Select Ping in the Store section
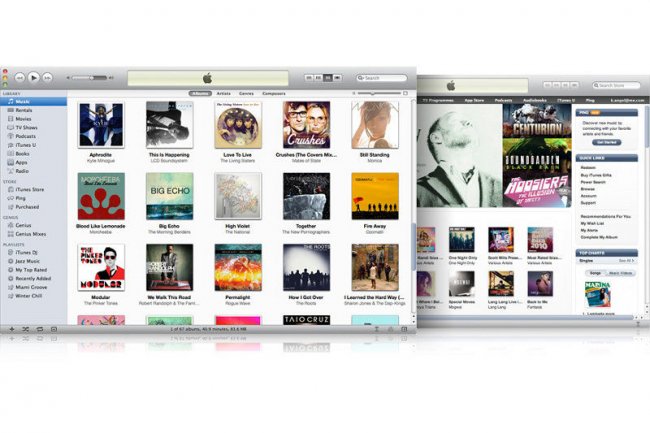Image resolution: width=650 pixels, height=433 pixels. click(21, 198)
